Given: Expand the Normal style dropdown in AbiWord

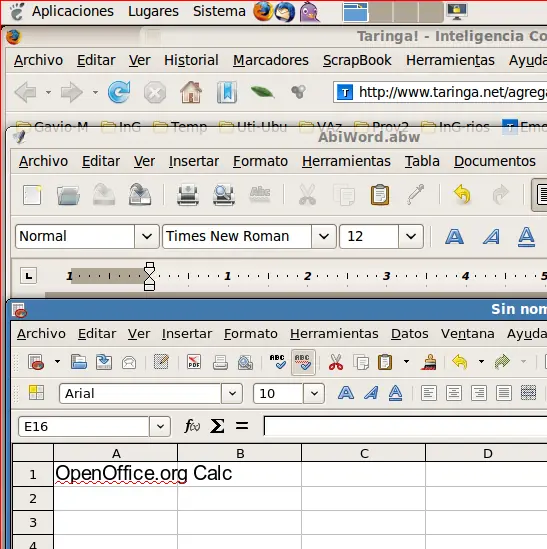Looking at the screenshot, I should point(147,236).
